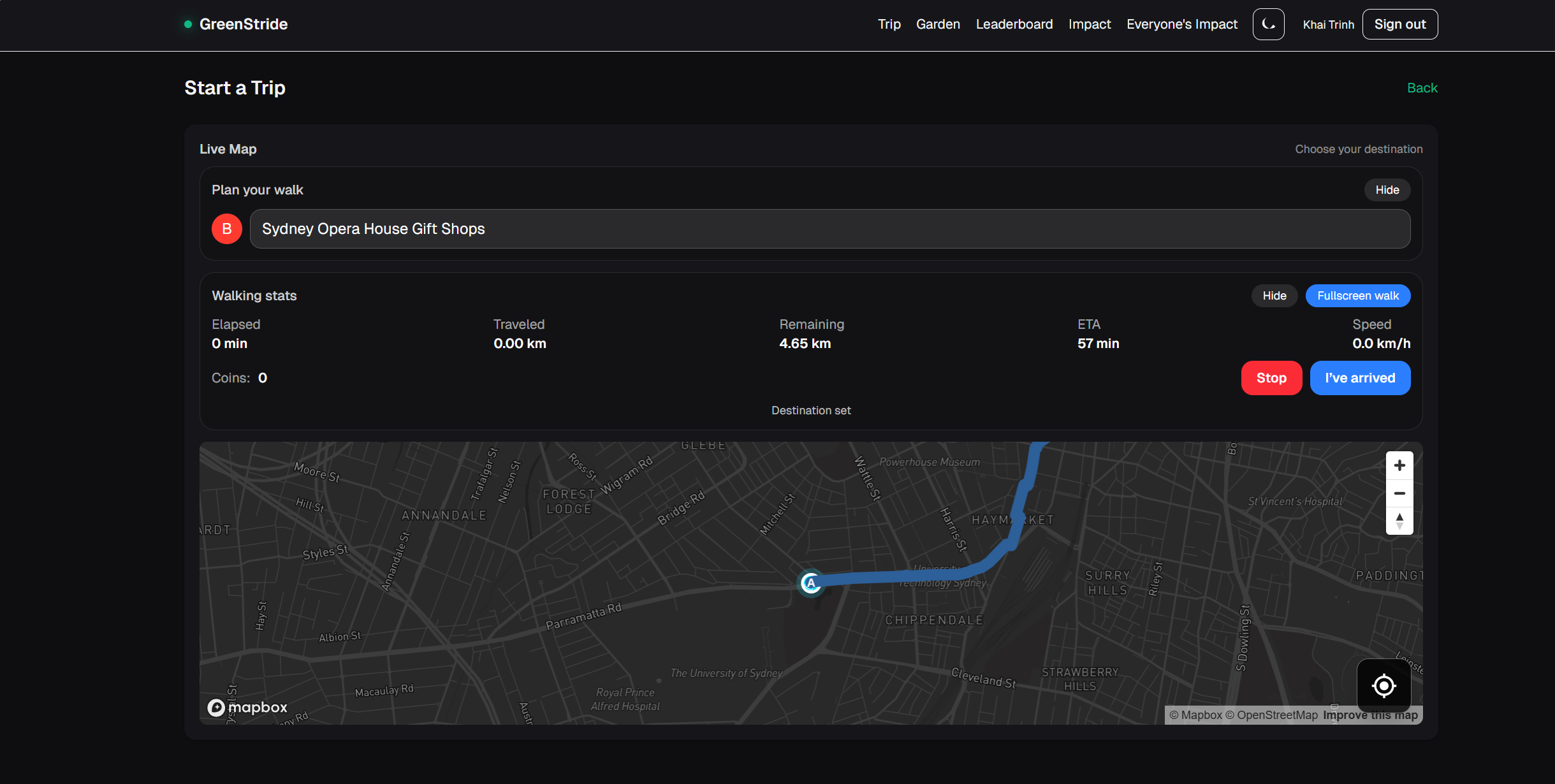Zoom out on the map

coord(1399,493)
